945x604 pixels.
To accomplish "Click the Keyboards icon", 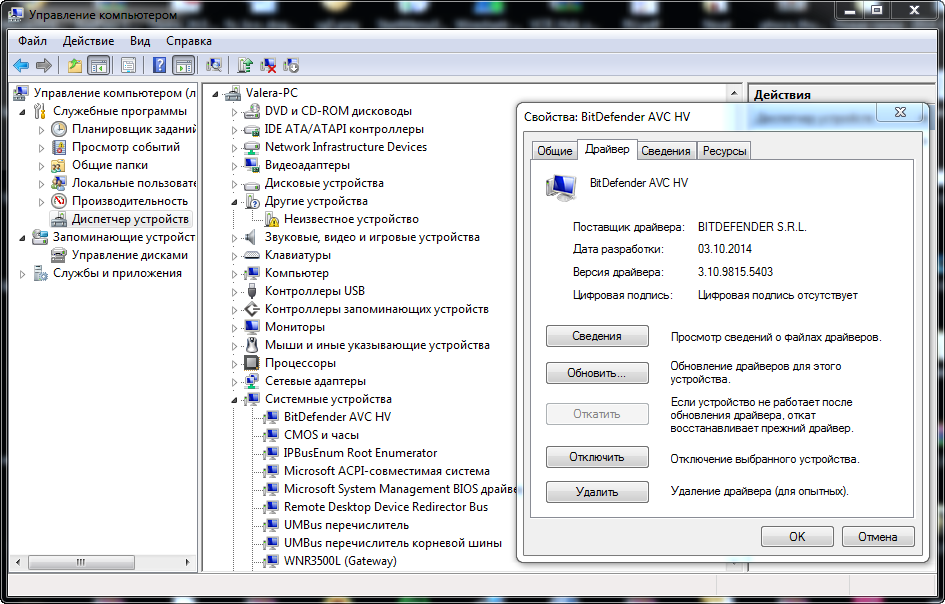I will tap(251, 255).
